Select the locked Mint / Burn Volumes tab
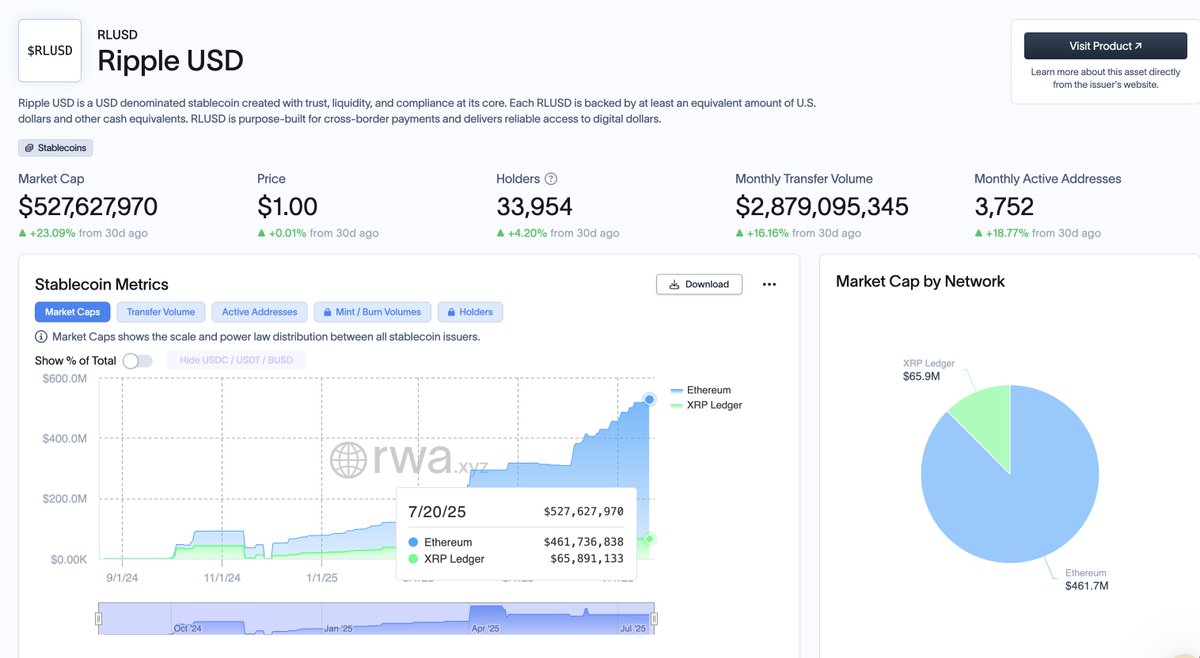1200x658 pixels. (x=373, y=312)
